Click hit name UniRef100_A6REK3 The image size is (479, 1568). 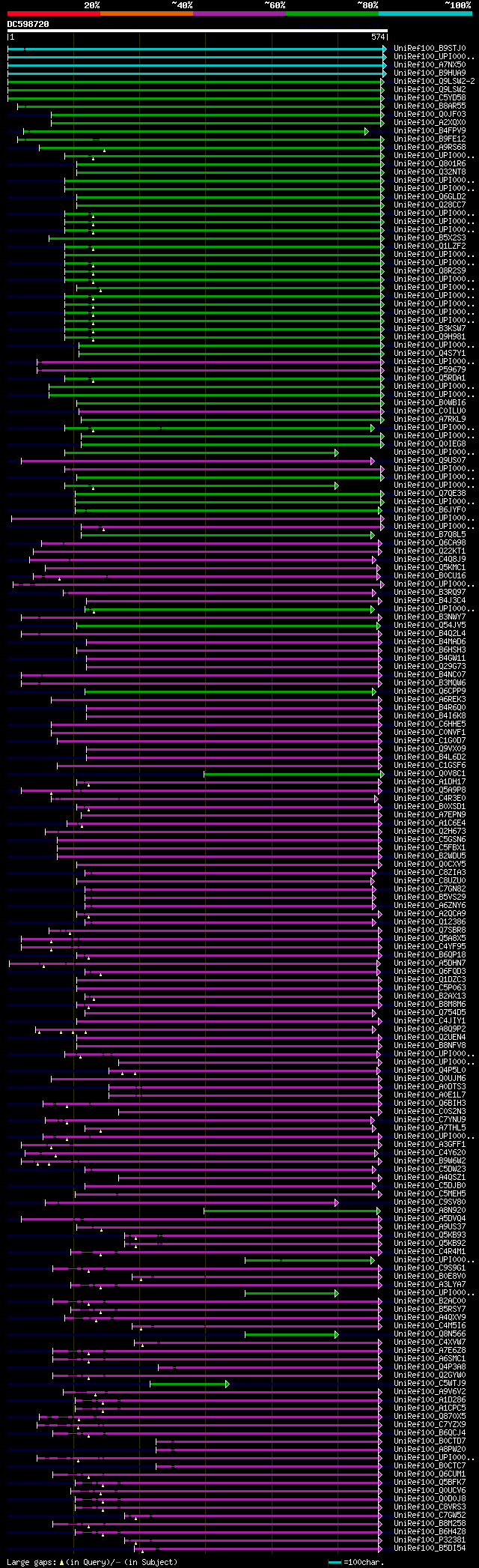coord(430,700)
